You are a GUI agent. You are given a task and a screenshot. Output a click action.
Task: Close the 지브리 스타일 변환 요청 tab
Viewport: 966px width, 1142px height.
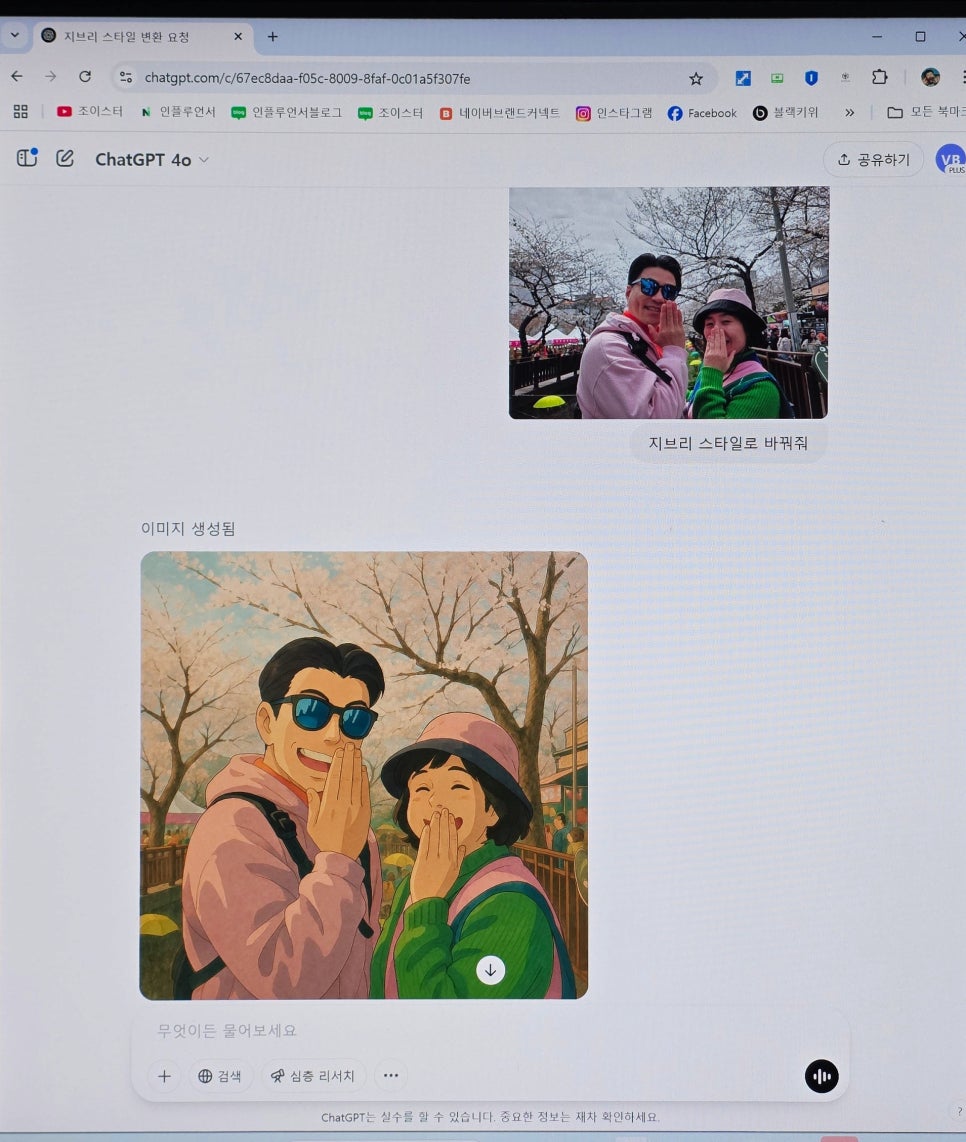coord(237,36)
